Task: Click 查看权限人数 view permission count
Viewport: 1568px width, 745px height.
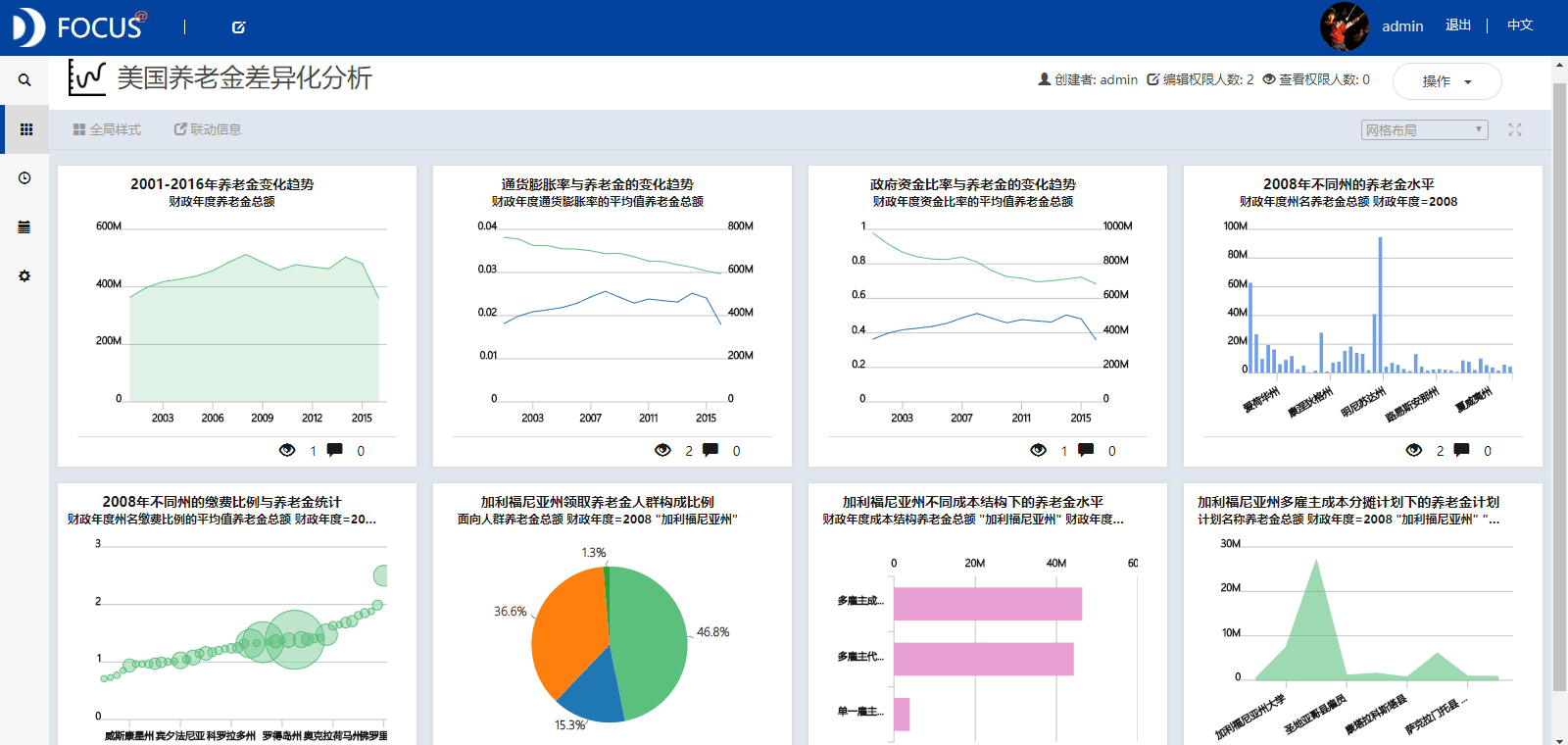Action: 1316,79
